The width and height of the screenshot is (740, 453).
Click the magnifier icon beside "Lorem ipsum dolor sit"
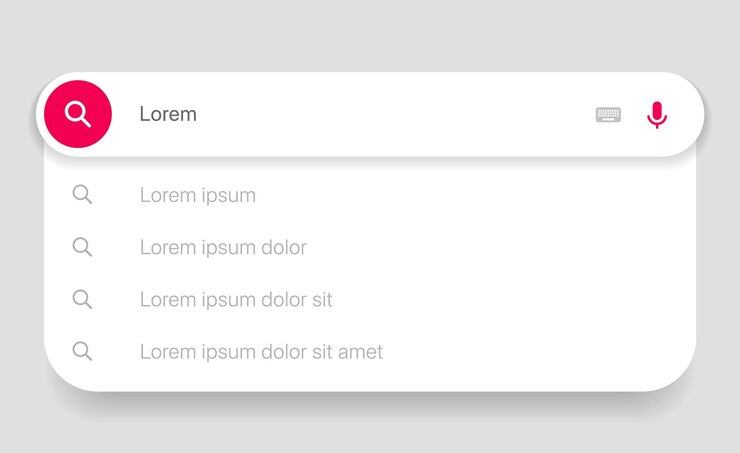[82, 299]
